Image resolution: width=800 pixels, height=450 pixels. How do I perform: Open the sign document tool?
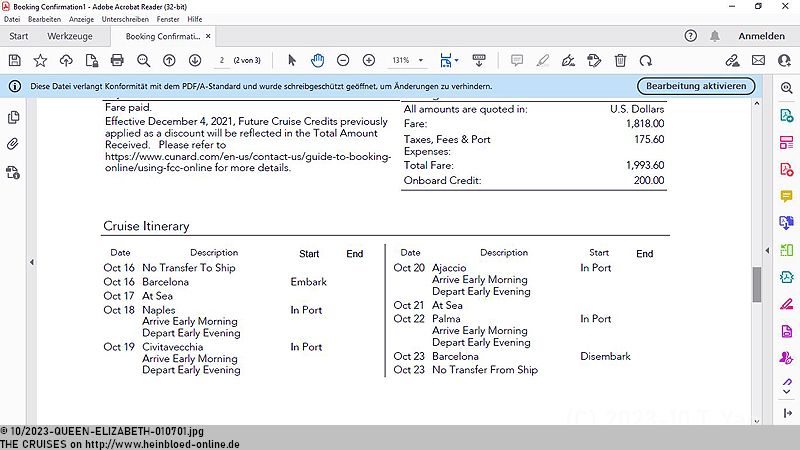coord(568,60)
